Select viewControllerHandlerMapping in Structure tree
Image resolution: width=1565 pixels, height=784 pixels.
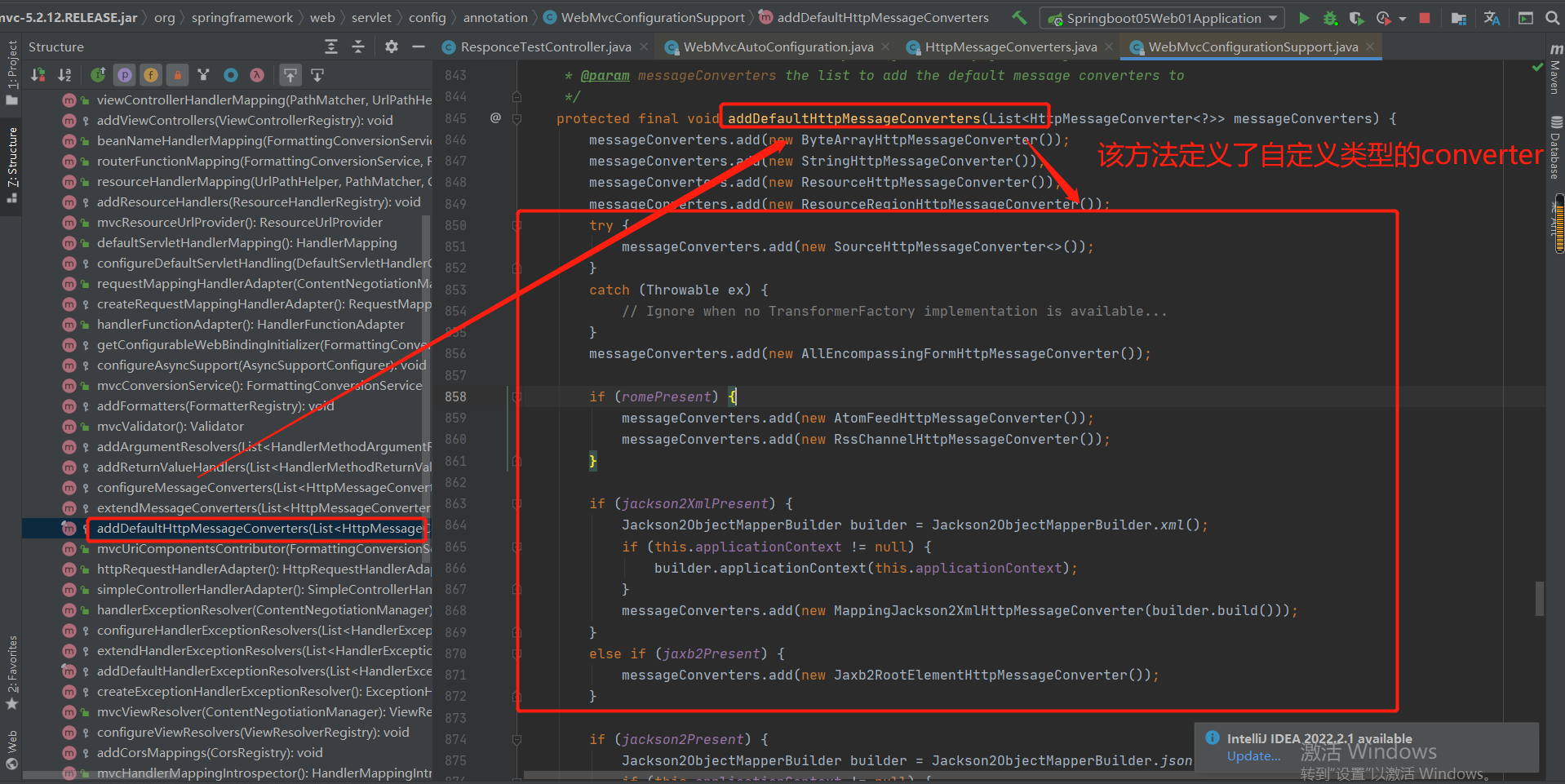pos(264,100)
